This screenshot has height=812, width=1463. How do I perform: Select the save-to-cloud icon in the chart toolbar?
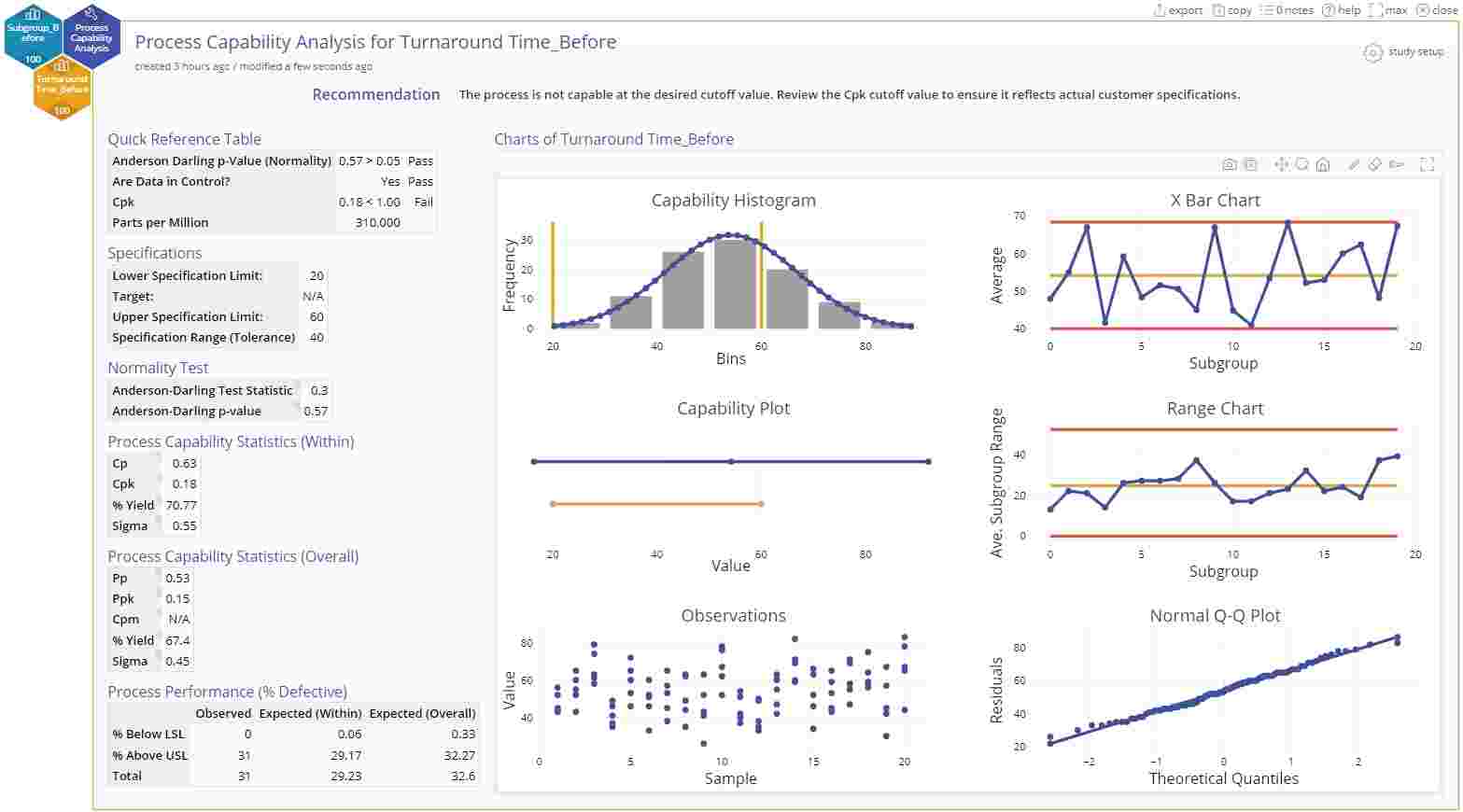point(1251,164)
